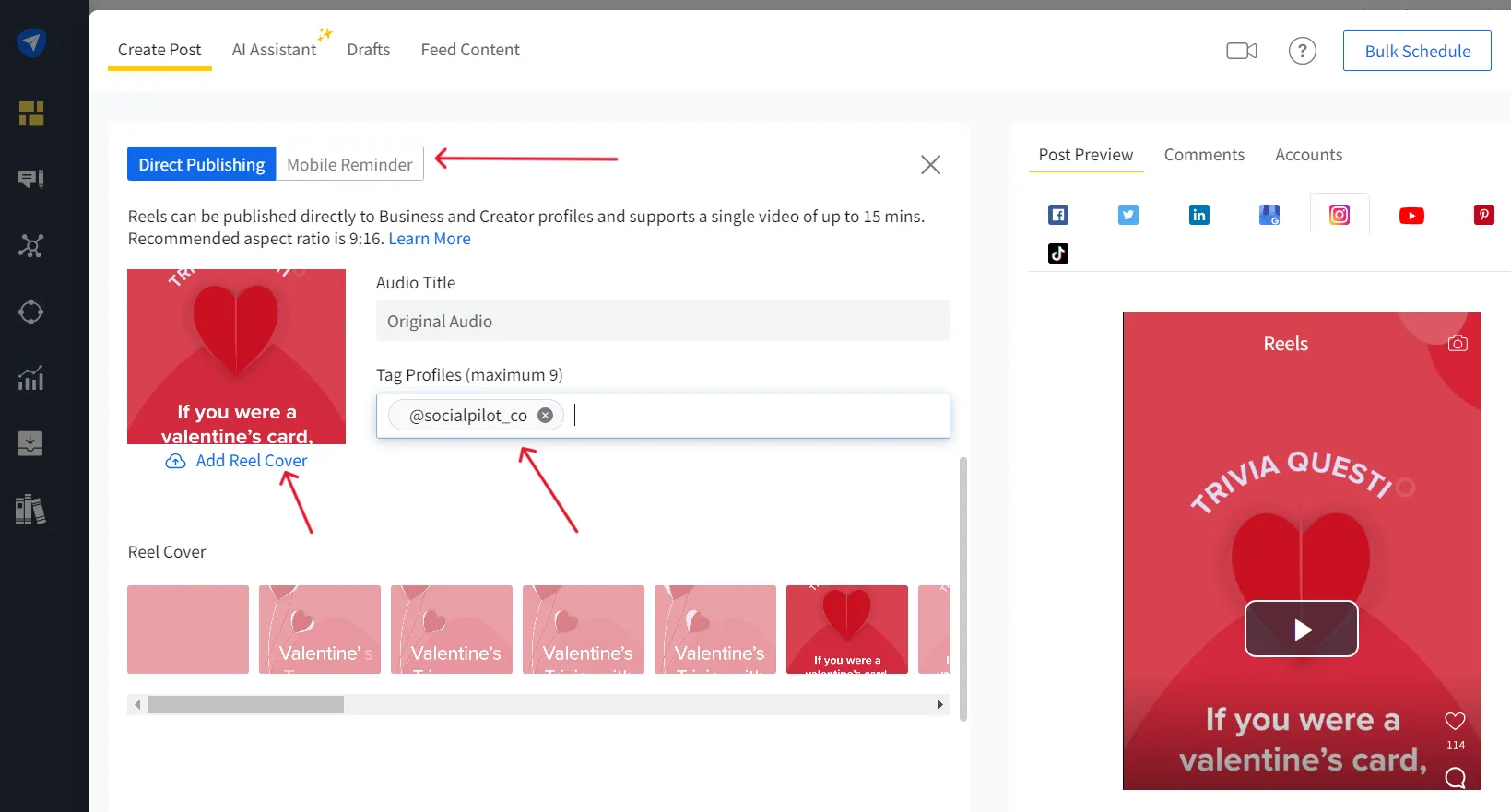Click the video camera icon in header
Screen dimensions: 1511x812
[1242, 51]
